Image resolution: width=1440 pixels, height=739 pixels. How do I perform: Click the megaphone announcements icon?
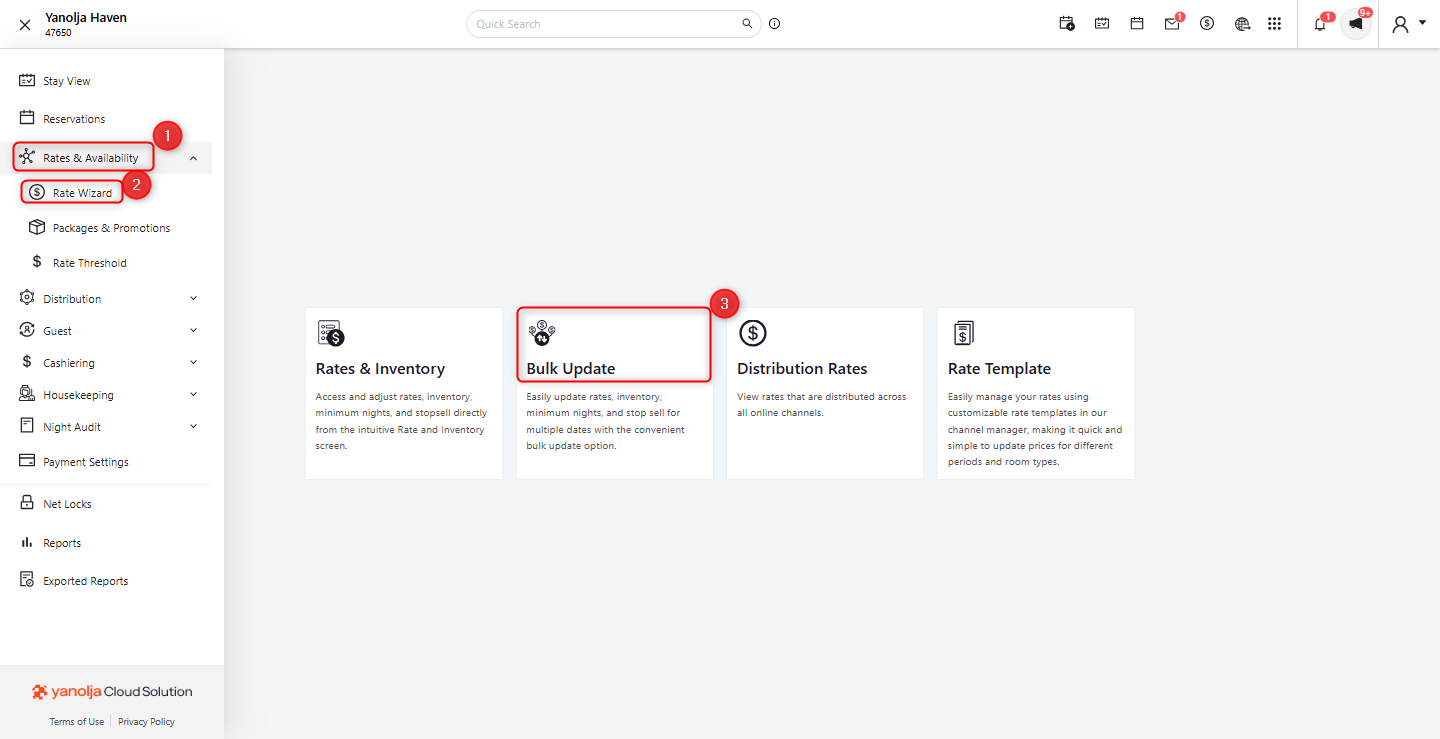tap(1356, 24)
